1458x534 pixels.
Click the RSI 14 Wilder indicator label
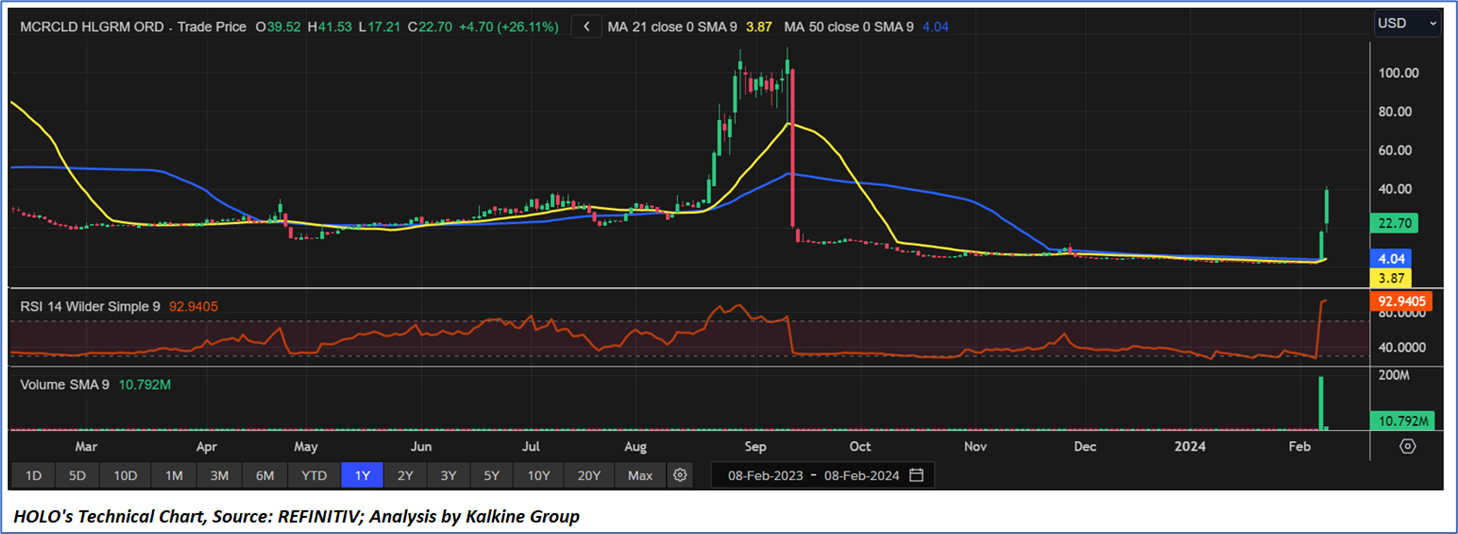(x=90, y=307)
